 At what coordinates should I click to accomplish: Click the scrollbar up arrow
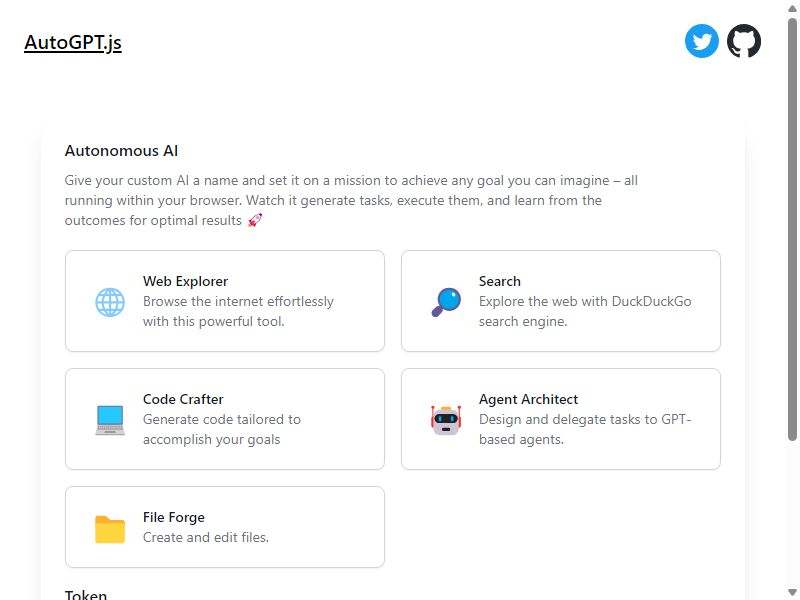(792, 8)
